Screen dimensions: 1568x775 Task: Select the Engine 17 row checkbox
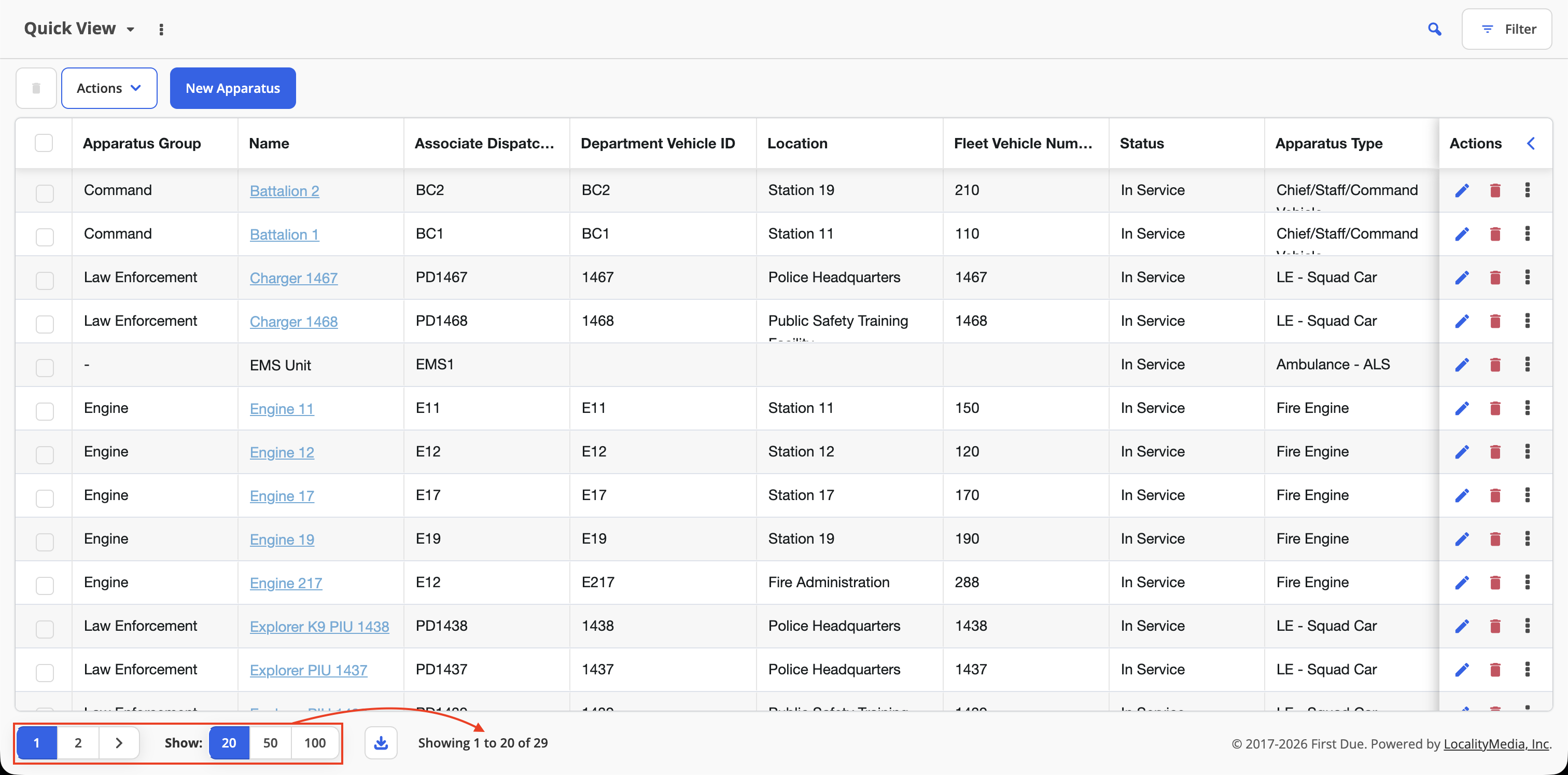[x=45, y=498]
